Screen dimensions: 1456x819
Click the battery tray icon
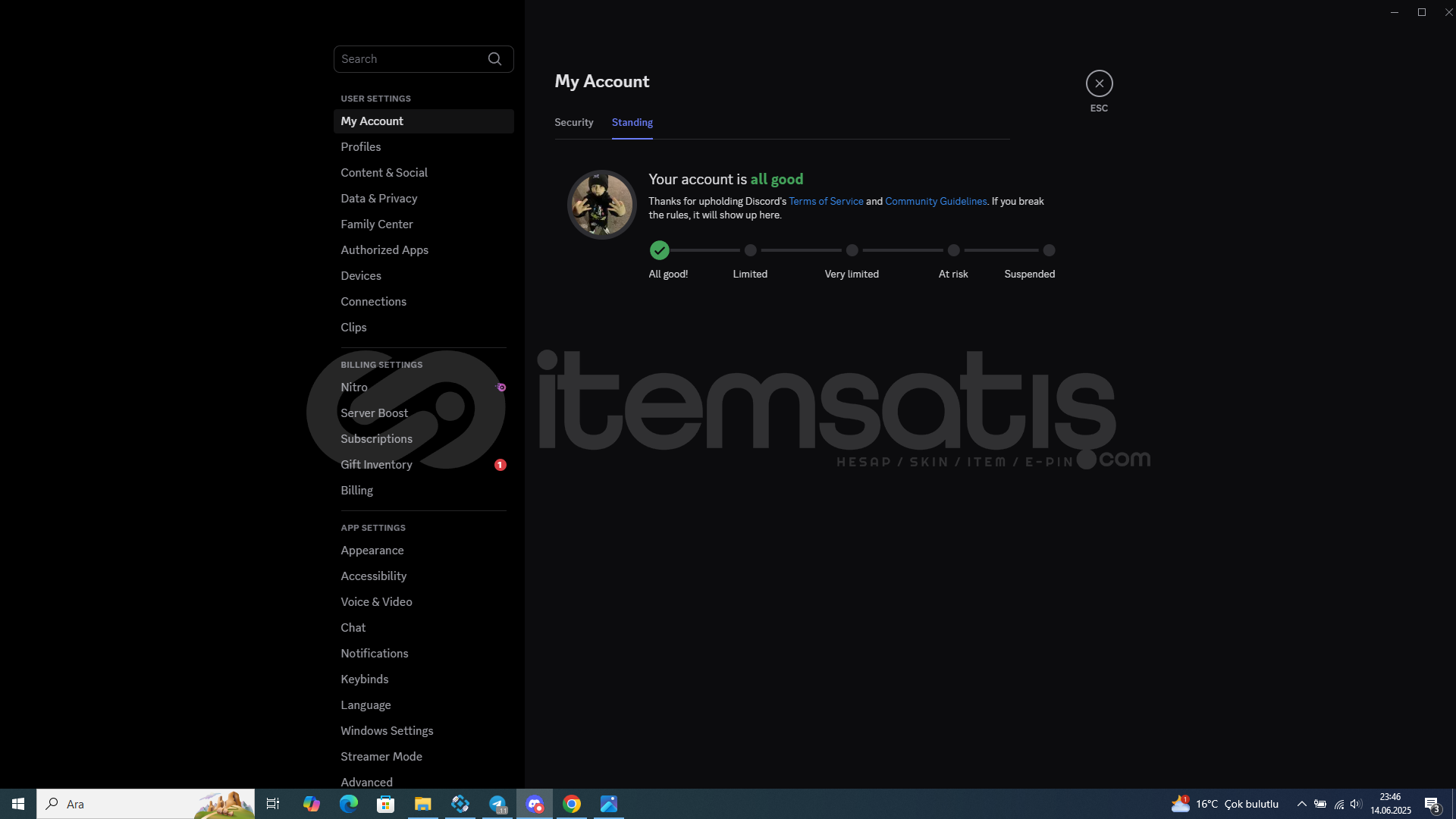point(1320,804)
